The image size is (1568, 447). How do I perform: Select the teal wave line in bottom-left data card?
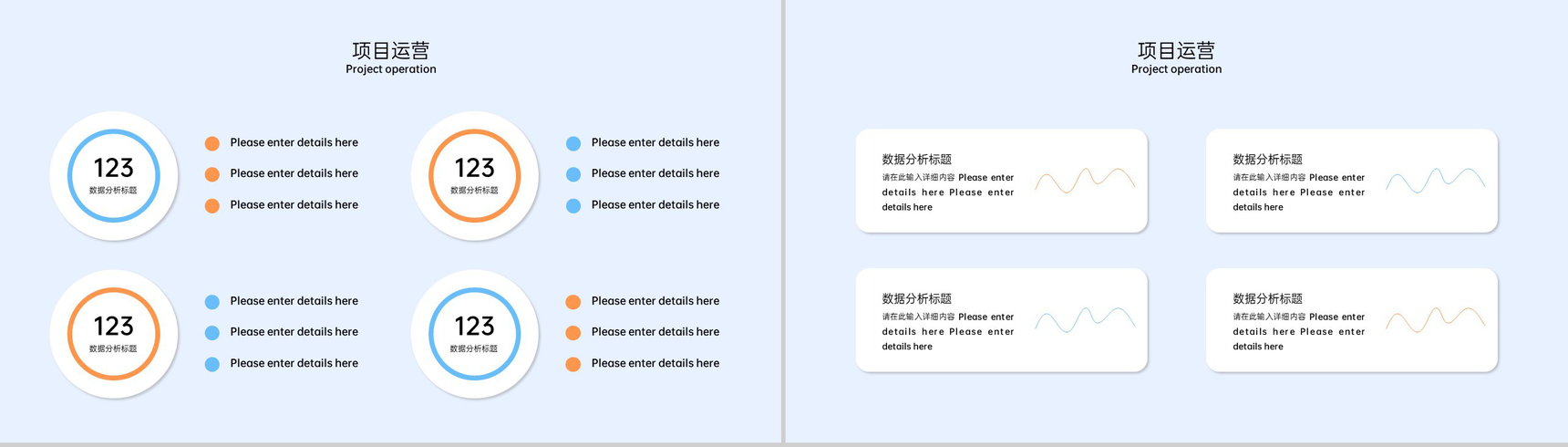click(1085, 319)
